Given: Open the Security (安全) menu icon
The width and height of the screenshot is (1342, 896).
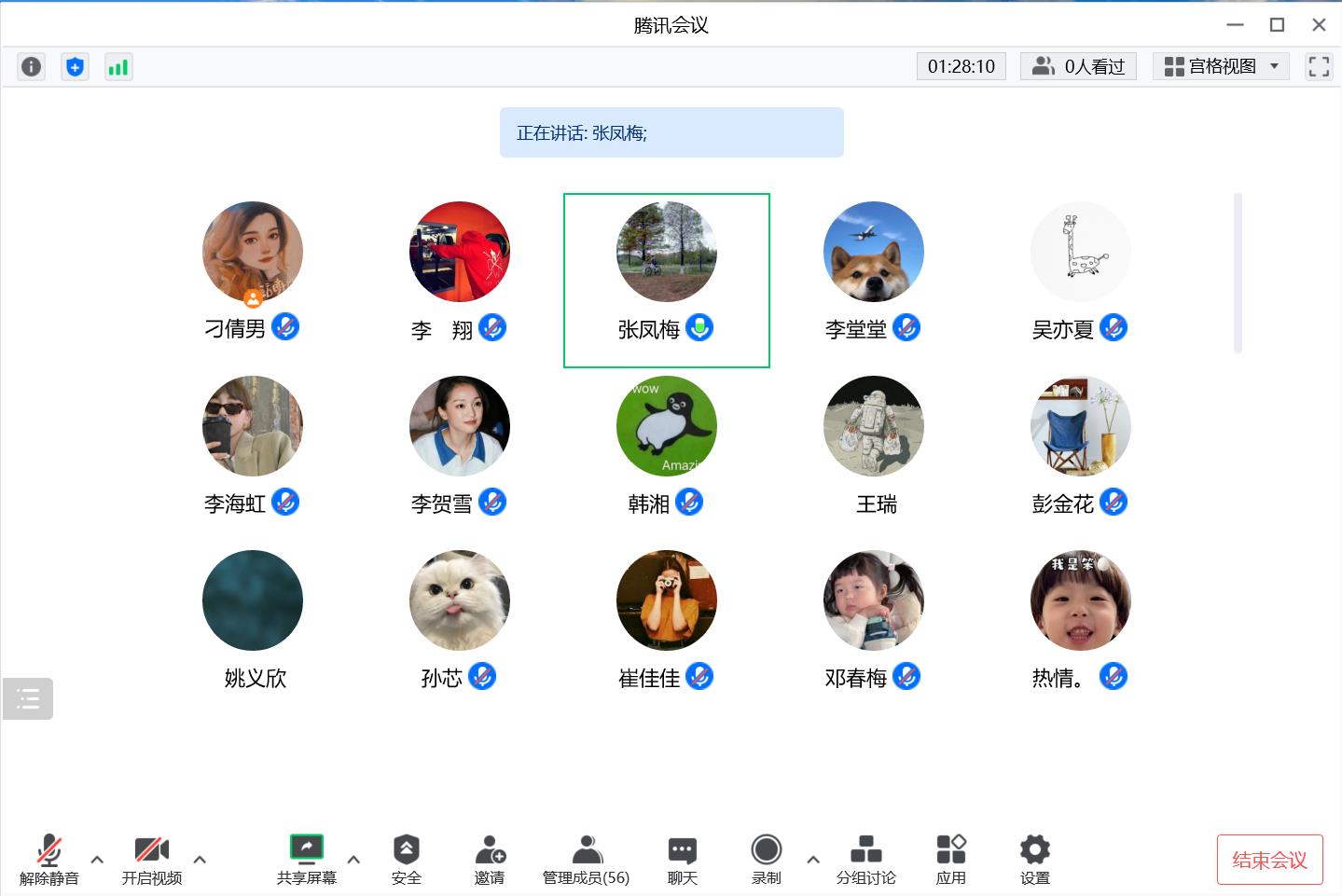Looking at the screenshot, I should click(406, 859).
